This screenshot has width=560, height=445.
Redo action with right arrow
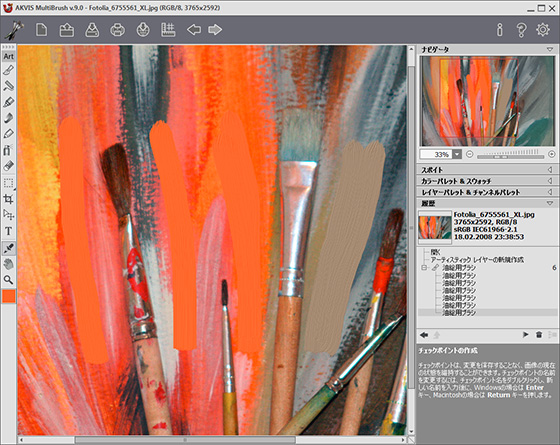click(x=215, y=30)
